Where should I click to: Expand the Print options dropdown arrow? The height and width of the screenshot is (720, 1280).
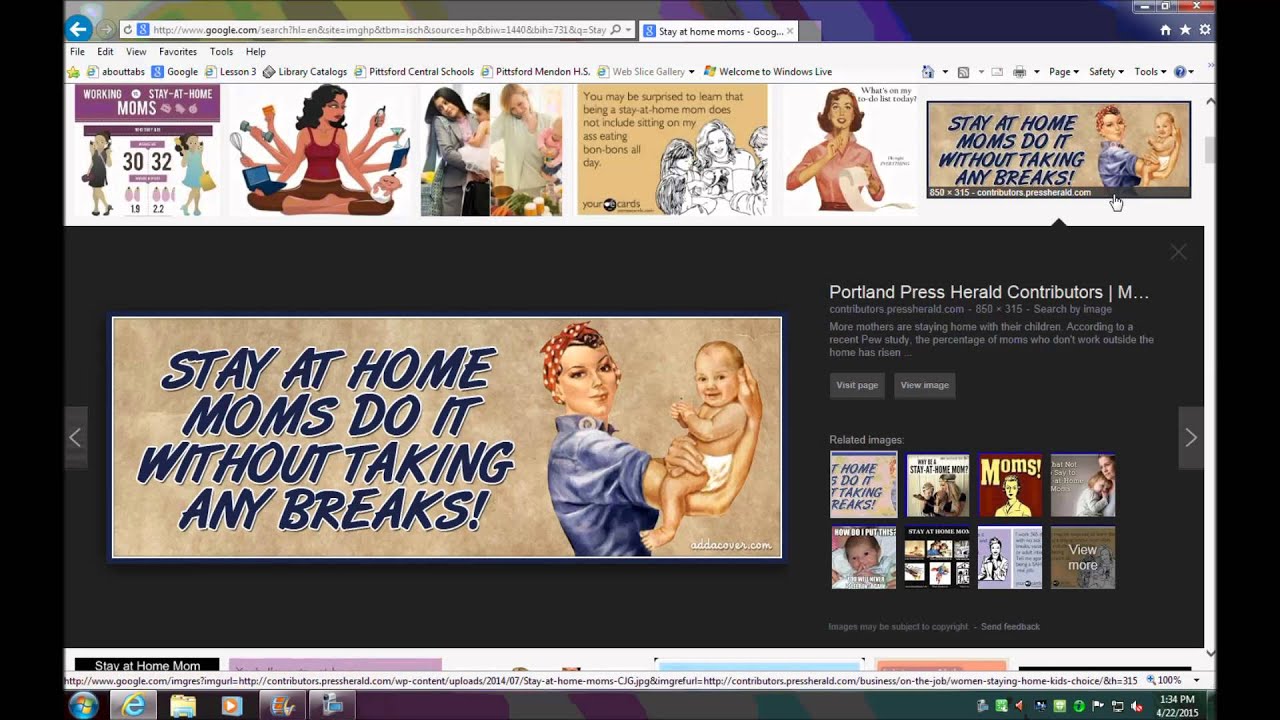[x=1036, y=72]
